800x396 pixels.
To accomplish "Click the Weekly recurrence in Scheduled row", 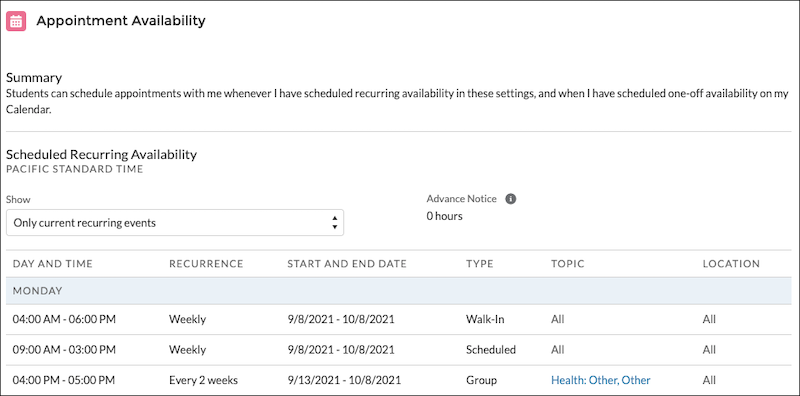I will (x=188, y=350).
